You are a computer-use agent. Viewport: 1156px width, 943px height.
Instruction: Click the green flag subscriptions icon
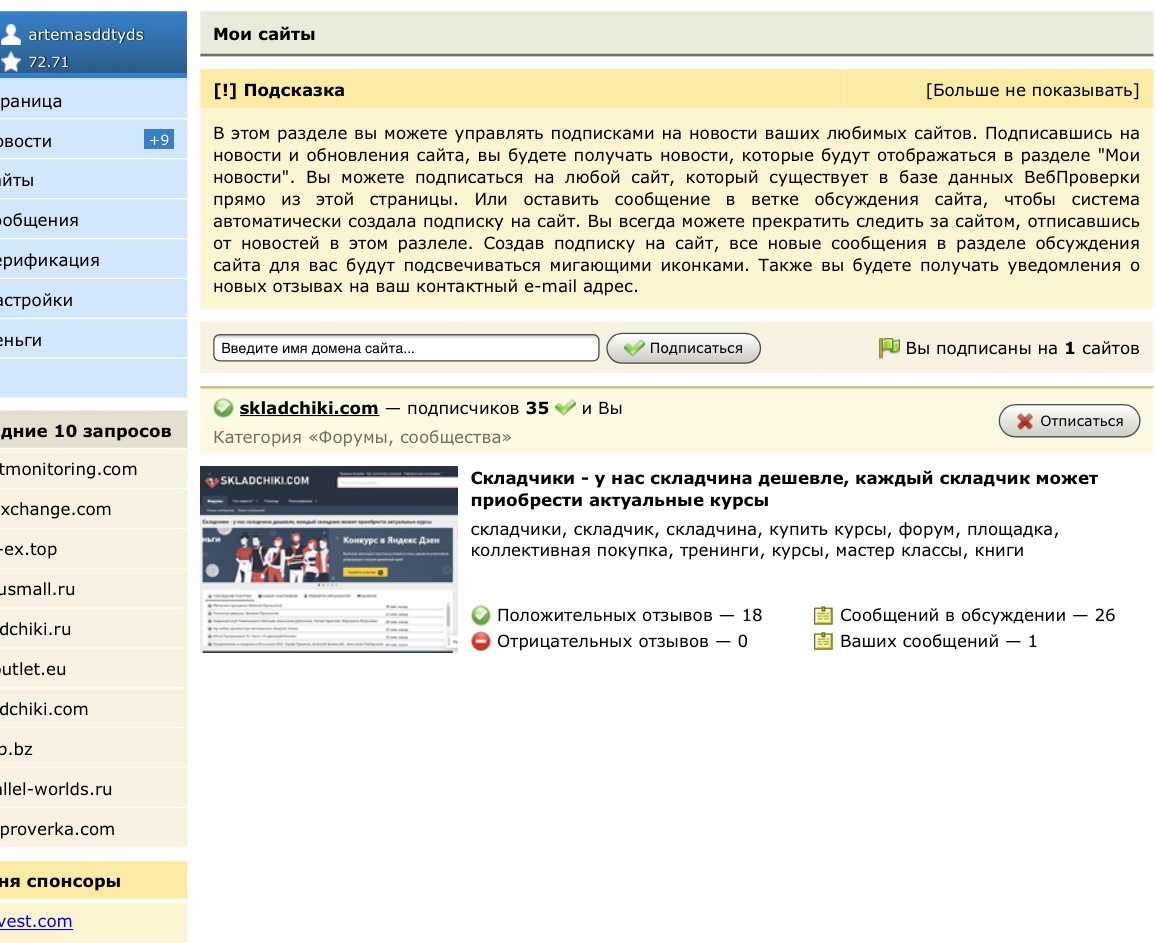click(x=889, y=348)
